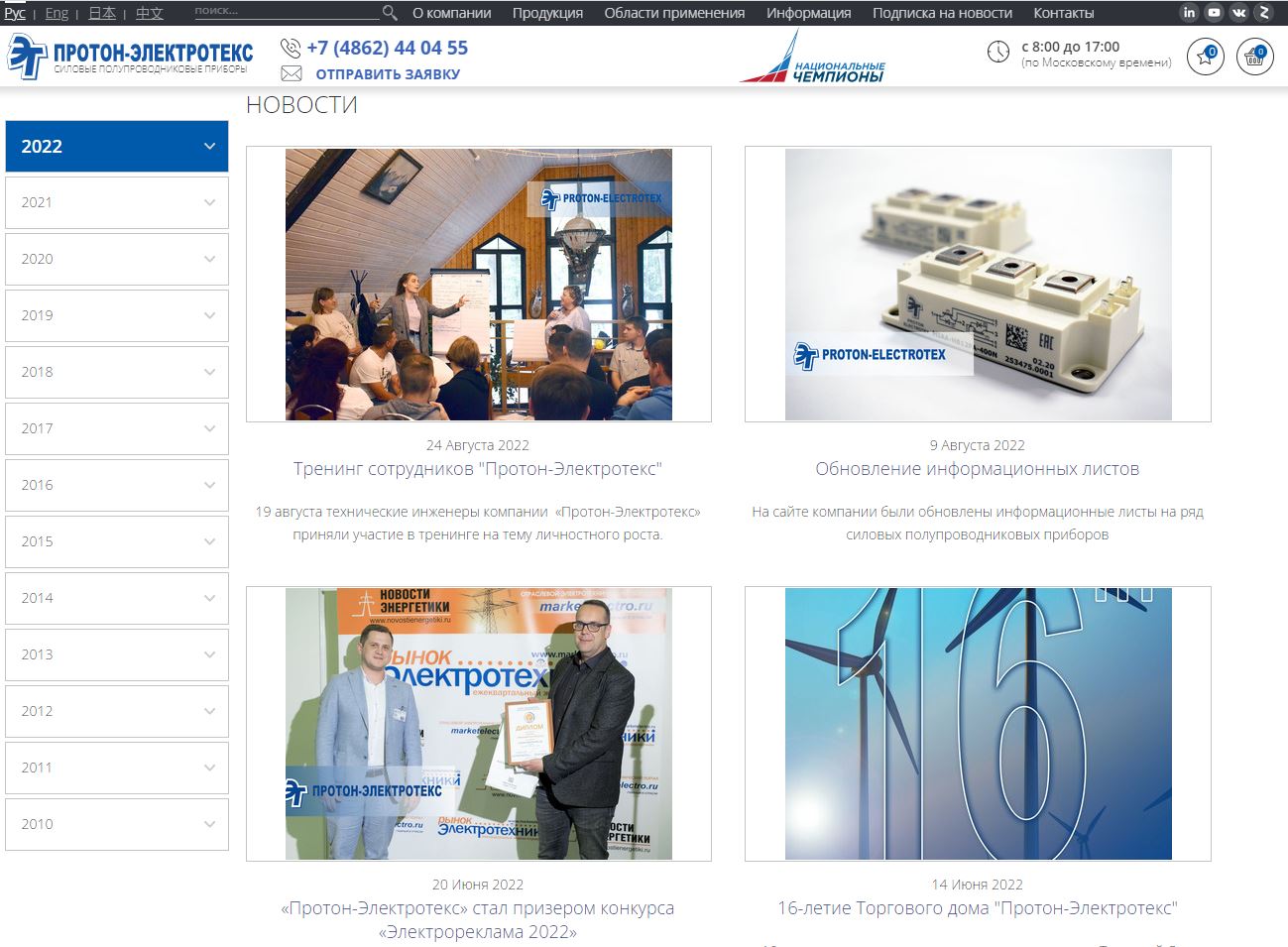Open the Области применения menu
This screenshot has width=1288, height=947.
[x=674, y=13]
